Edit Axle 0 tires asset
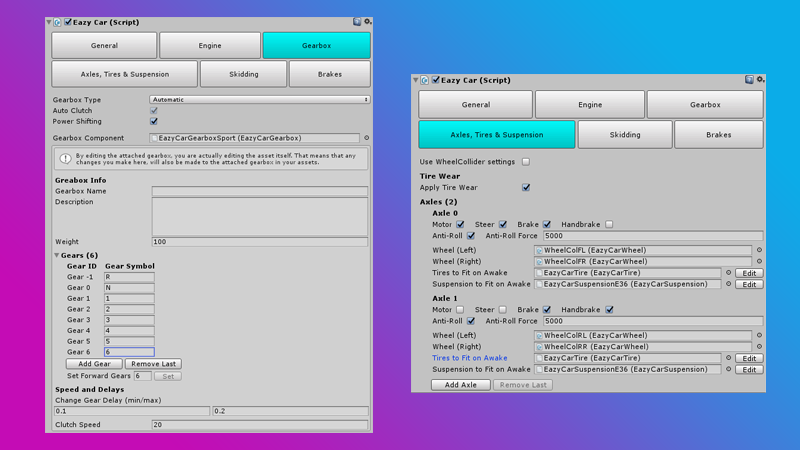 (749, 273)
